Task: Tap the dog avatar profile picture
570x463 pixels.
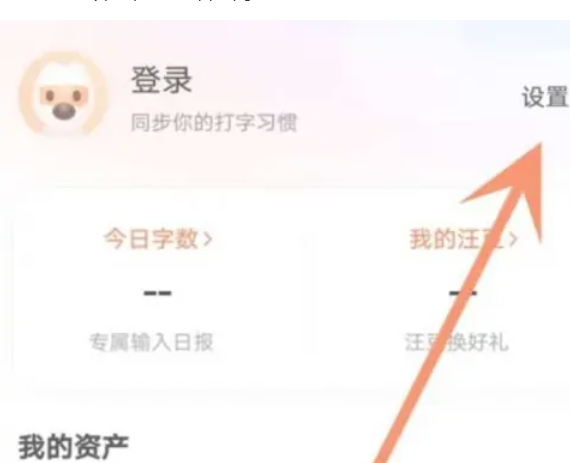Action: (x=63, y=95)
